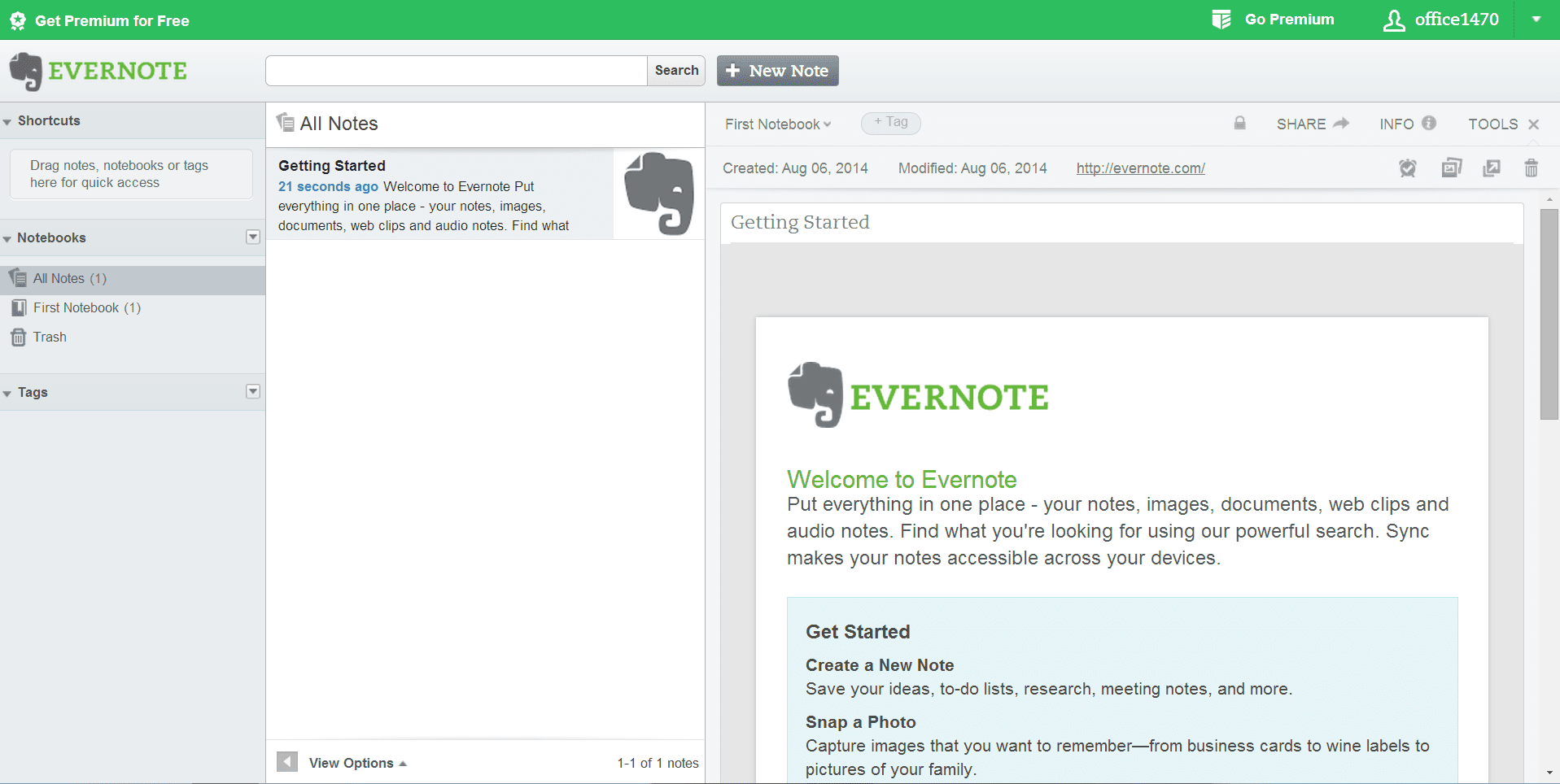1560x784 pixels.
Task: Click the Modified: Aug 06, 2014 date
Action: click(x=972, y=168)
